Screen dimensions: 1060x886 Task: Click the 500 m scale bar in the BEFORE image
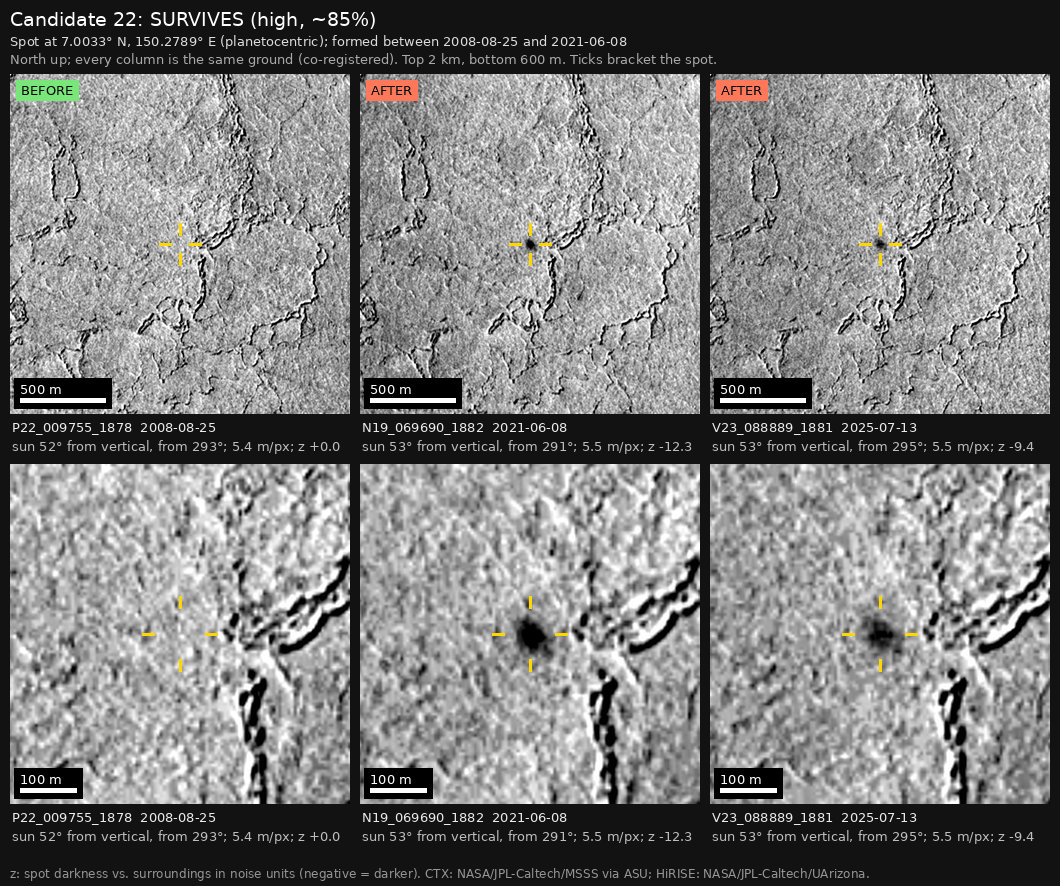(63, 393)
